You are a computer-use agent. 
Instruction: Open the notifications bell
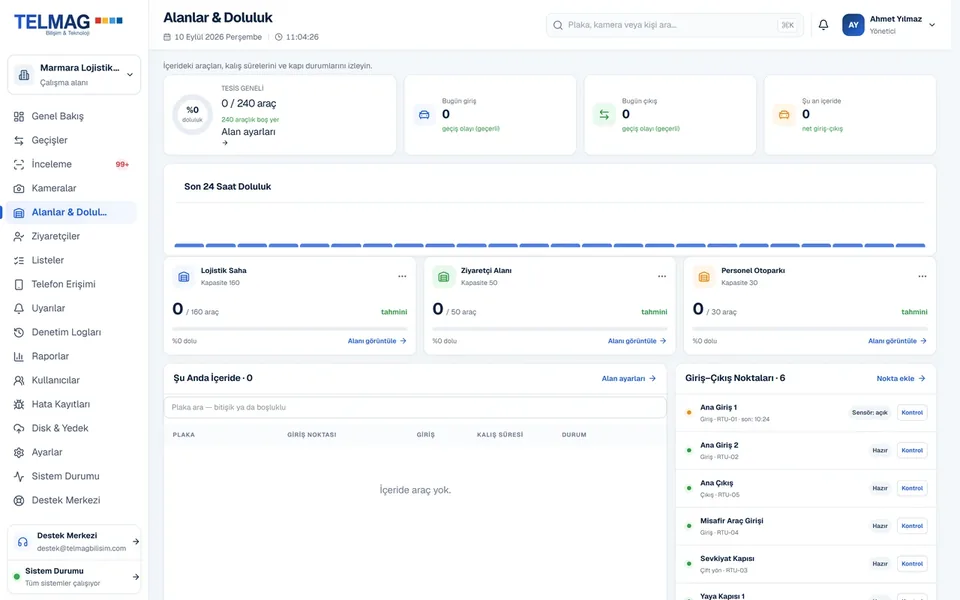[823, 25]
